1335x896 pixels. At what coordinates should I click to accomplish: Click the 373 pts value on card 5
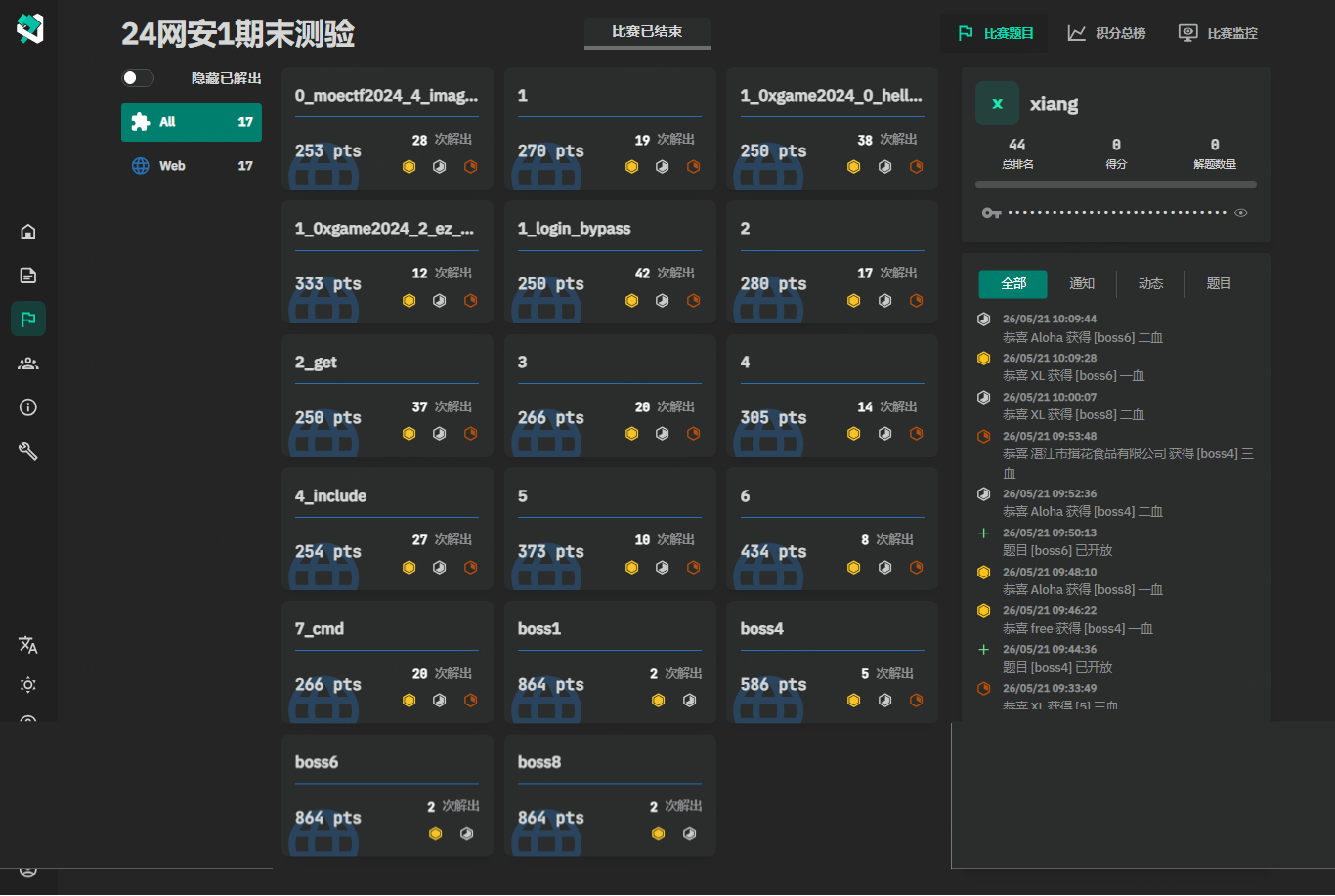coord(551,551)
